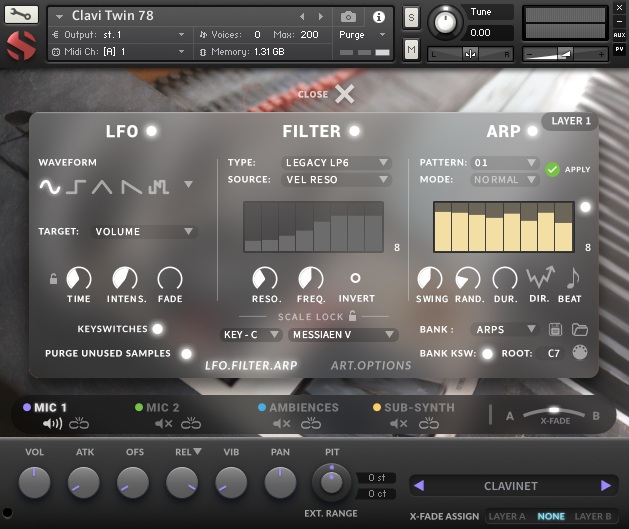Toggle the LFO power switch
The width and height of the screenshot is (629, 529).
click(x=151, y=131)
